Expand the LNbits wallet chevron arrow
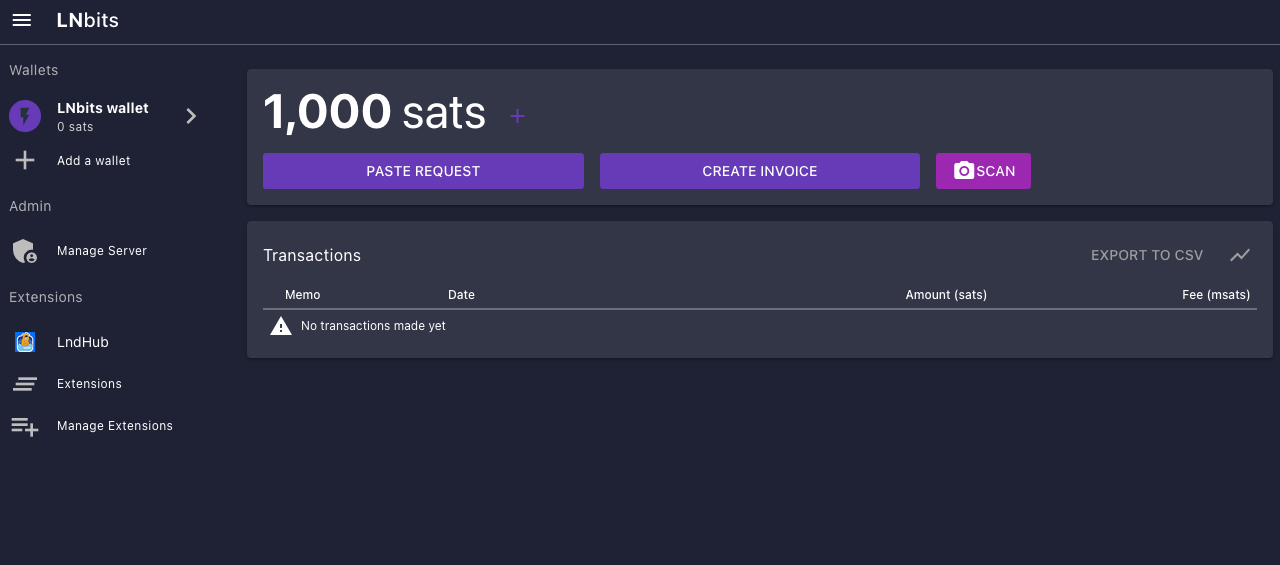 click(x=191, y=116)
